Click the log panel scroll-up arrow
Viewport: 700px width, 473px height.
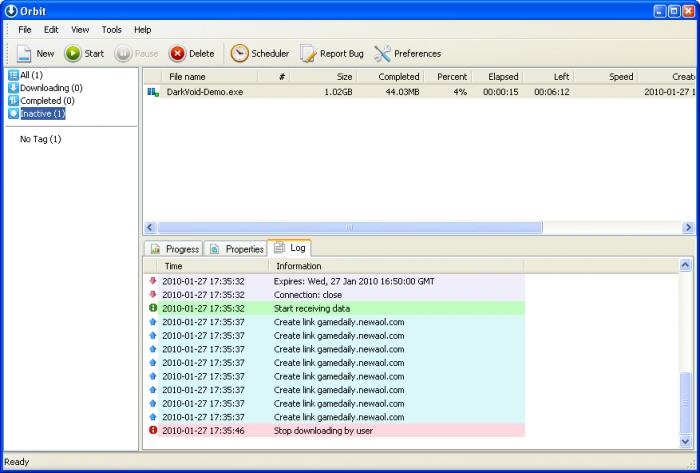(x=685, y=266)
